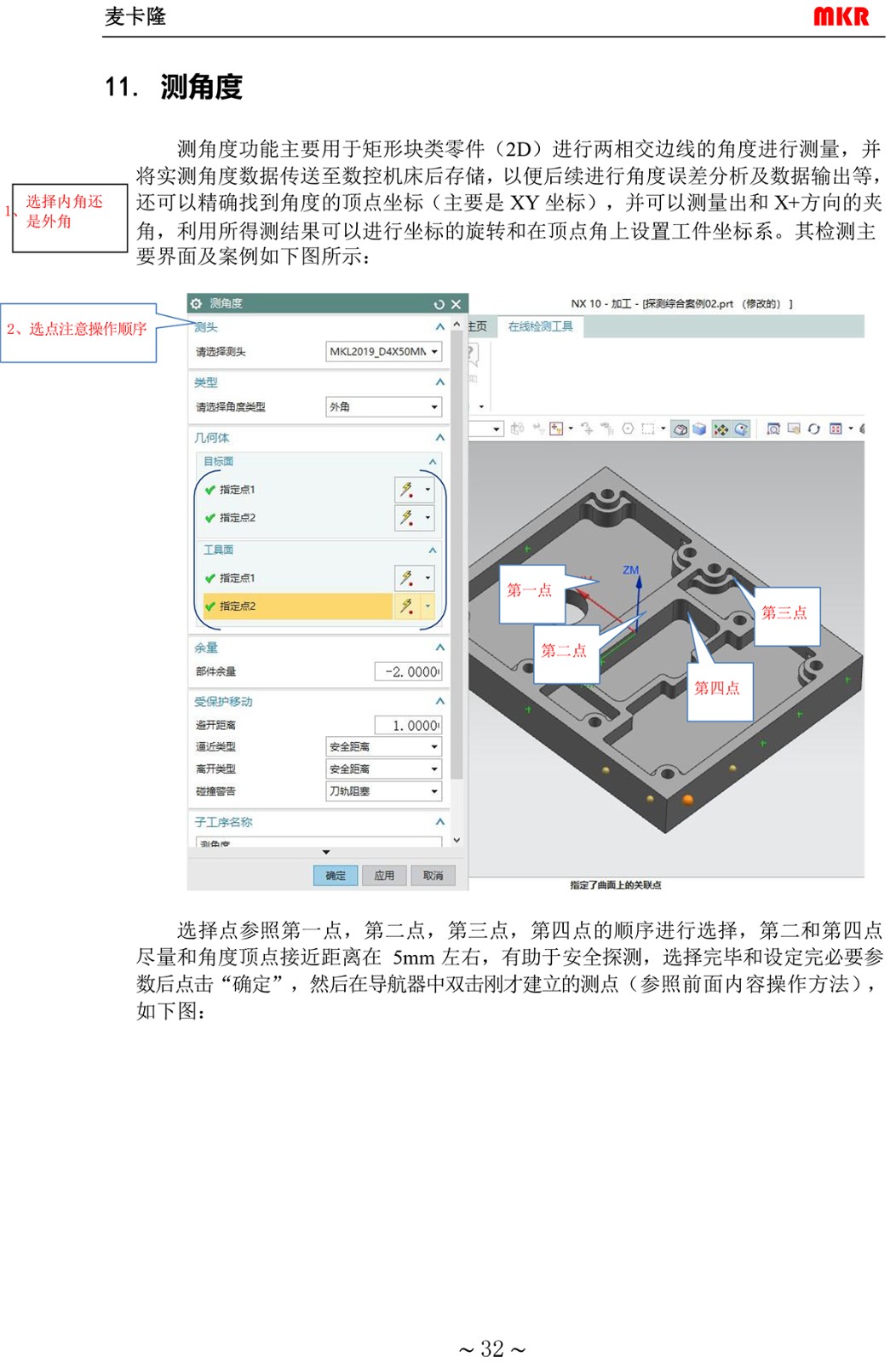Click point picker icon for 目标面 指定点1

pyautogui.click(x=407, y=490)
